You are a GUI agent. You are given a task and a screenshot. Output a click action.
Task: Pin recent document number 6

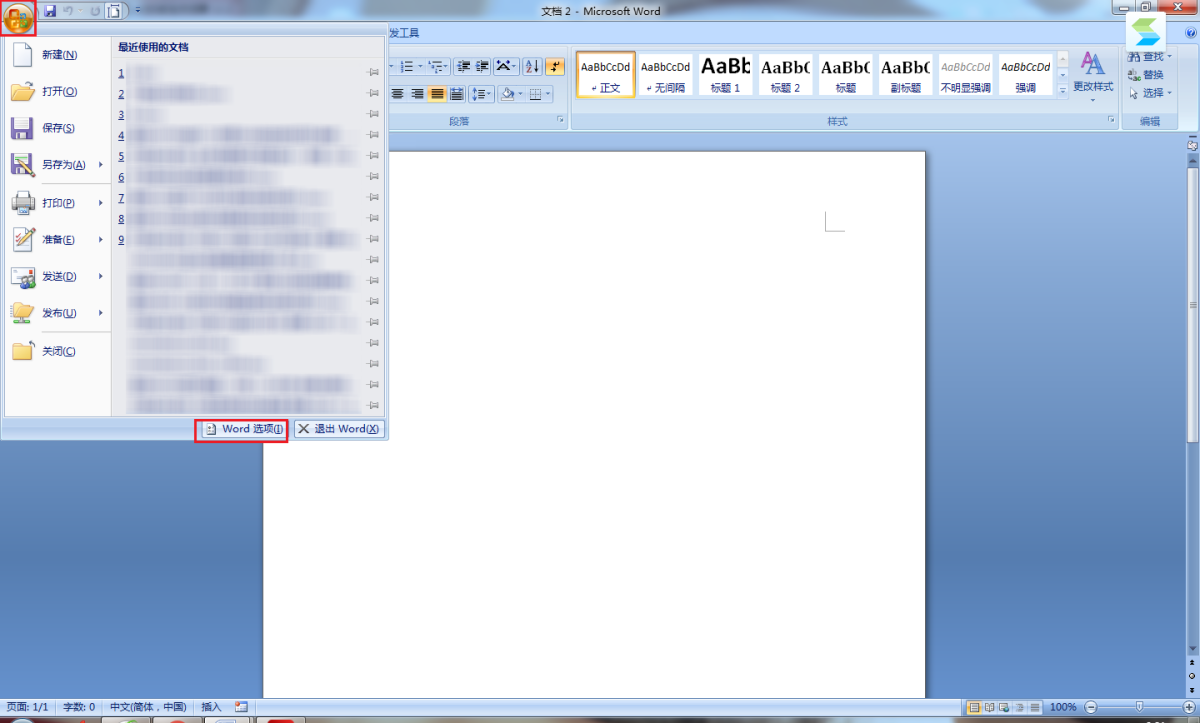pos(373,177)
